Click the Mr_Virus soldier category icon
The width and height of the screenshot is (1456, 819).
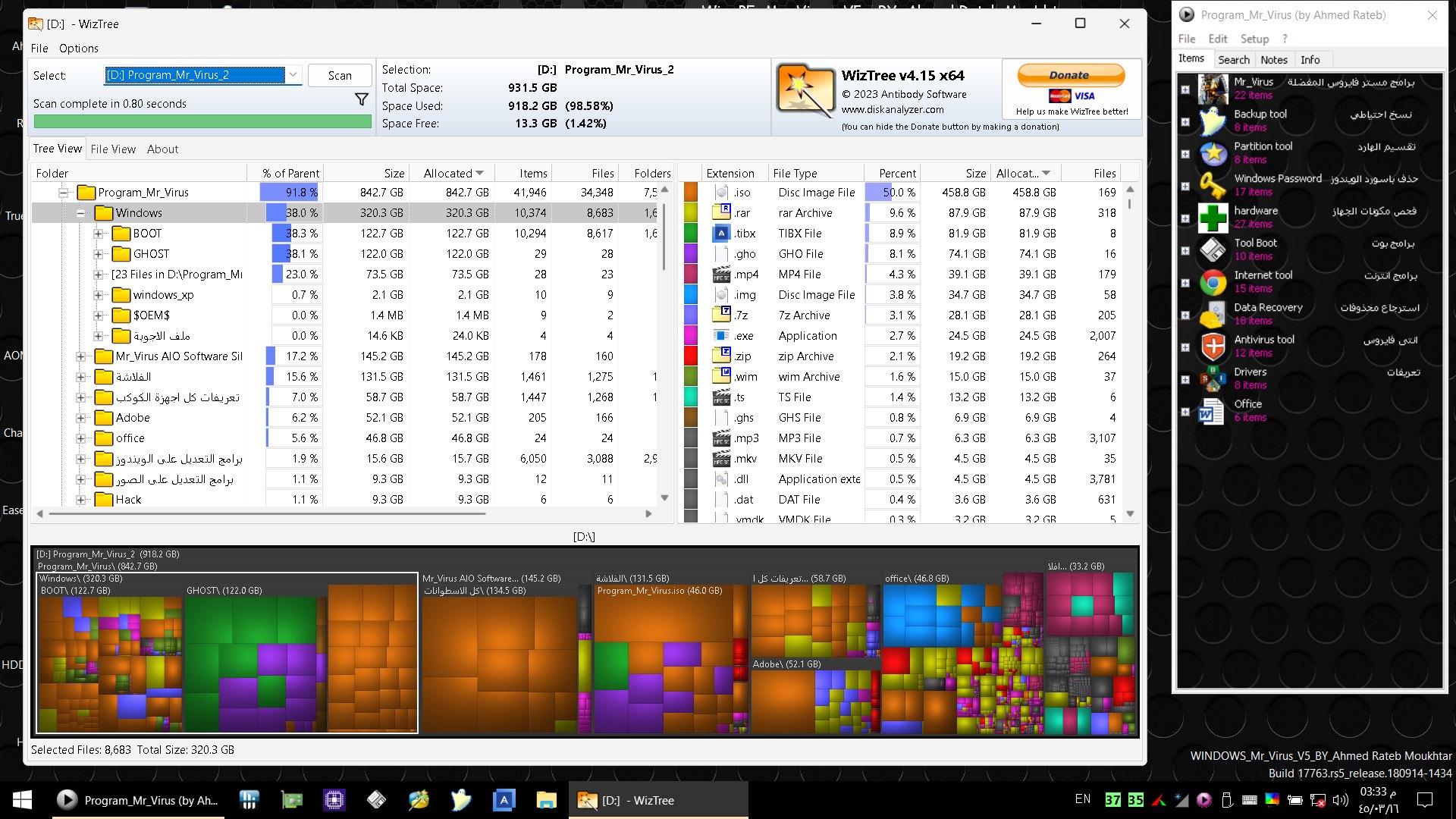(x=1213, y=89)
